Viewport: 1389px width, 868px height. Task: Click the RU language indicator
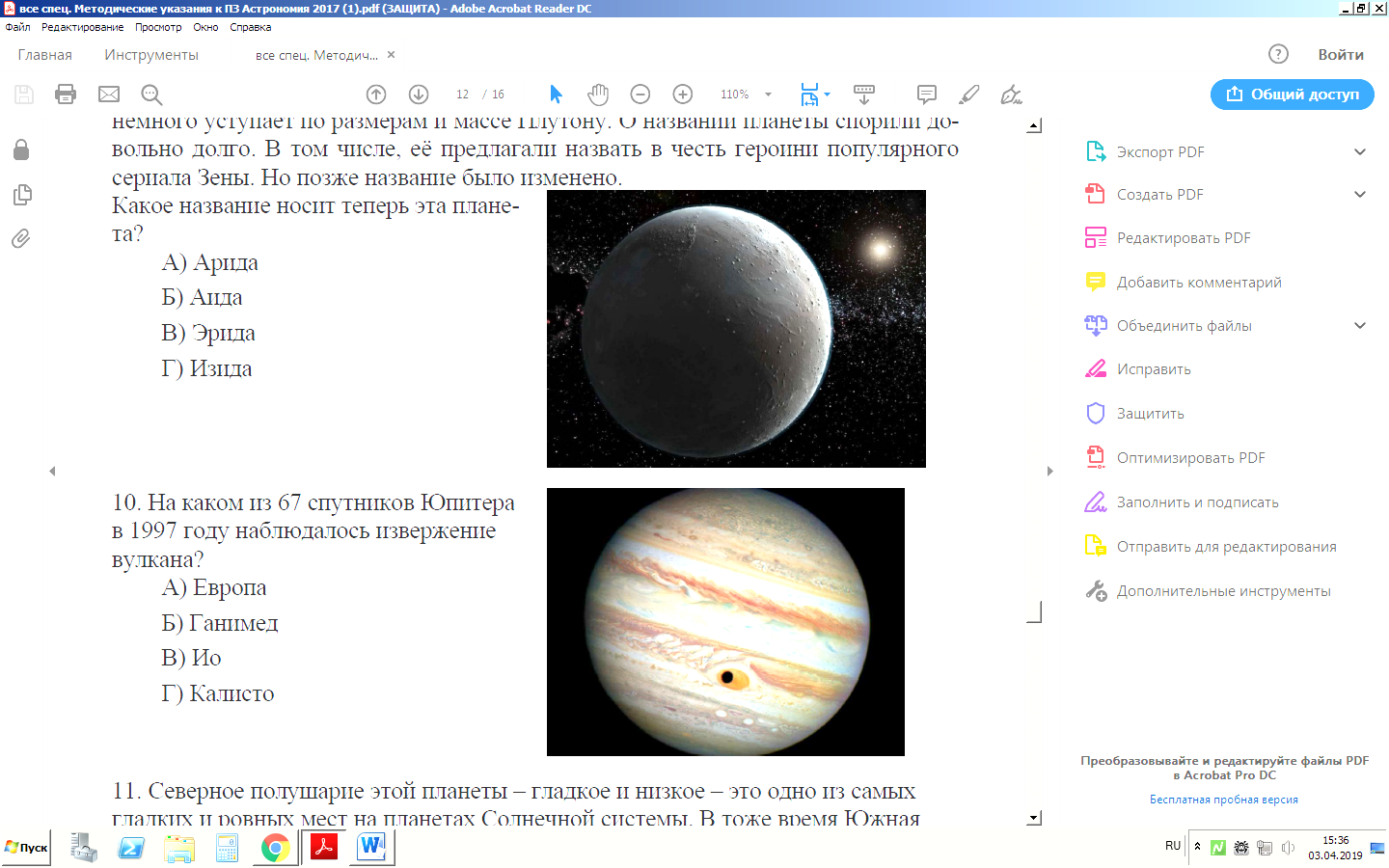coord(1173,846)
